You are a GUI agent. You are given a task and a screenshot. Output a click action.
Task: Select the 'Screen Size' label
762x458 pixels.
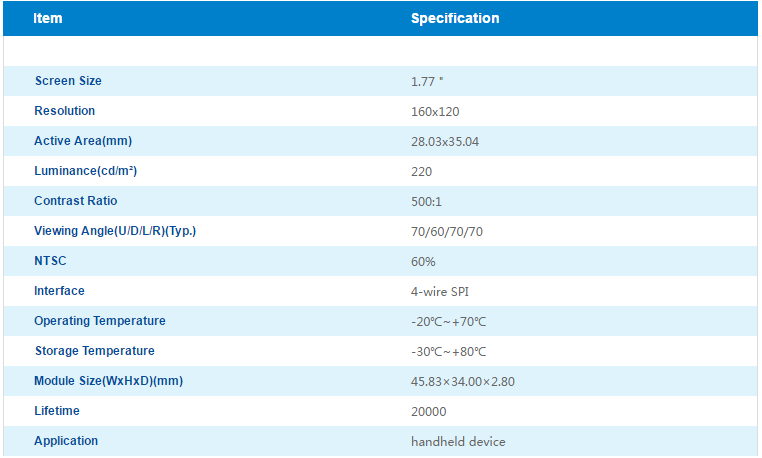point(68,81)
